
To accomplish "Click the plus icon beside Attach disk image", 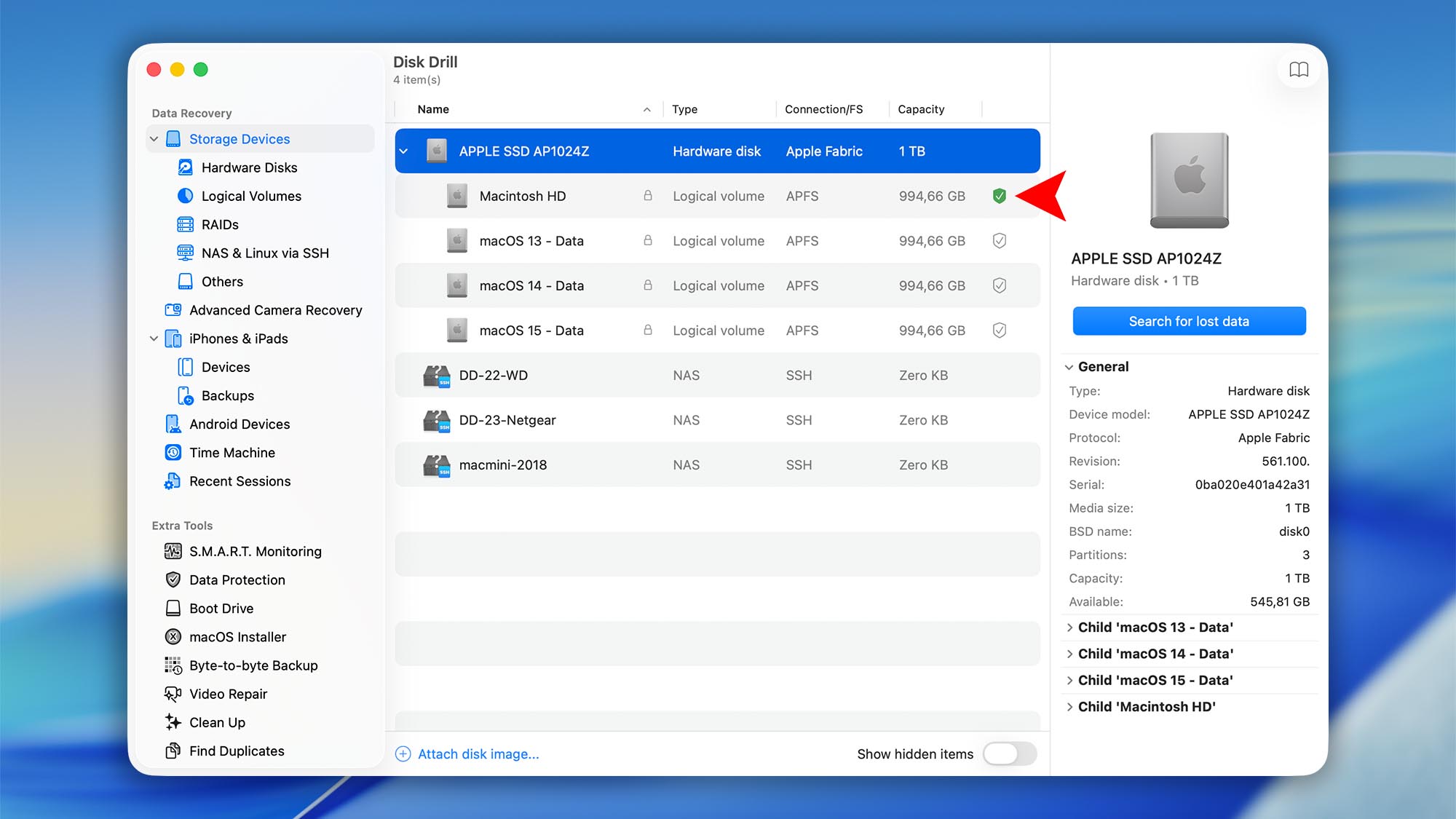I will [403, 754].
